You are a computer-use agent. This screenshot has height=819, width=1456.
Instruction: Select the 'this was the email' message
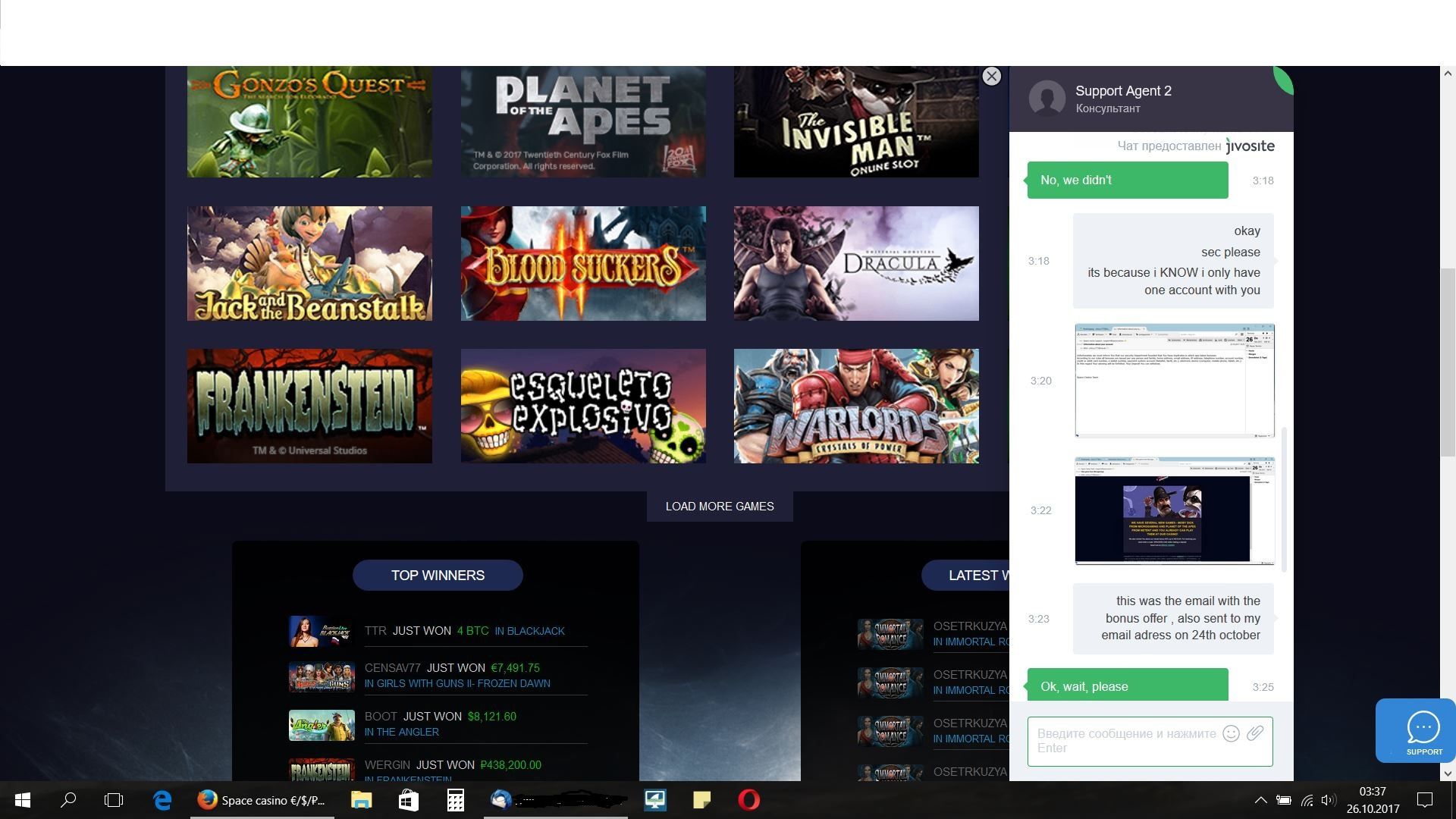click(1173, 618)
